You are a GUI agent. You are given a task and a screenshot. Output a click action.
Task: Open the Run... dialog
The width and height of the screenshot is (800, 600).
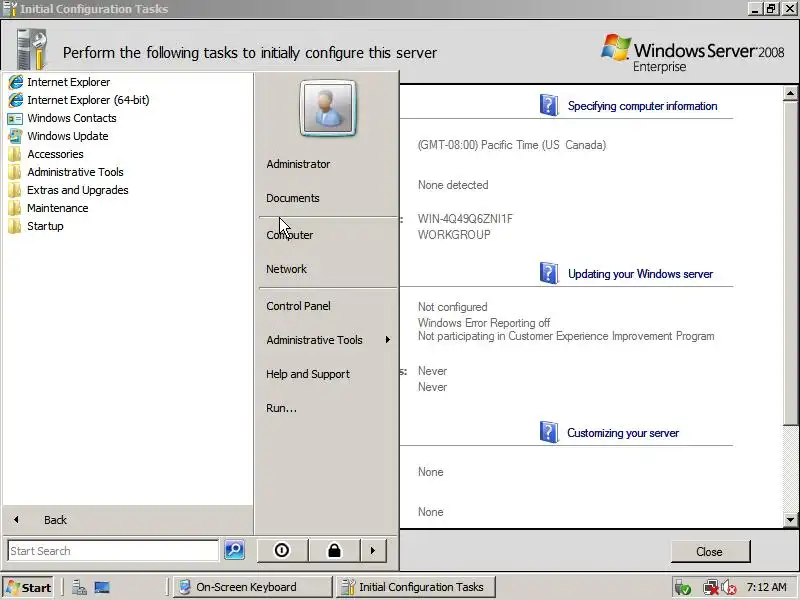(282, 408)
